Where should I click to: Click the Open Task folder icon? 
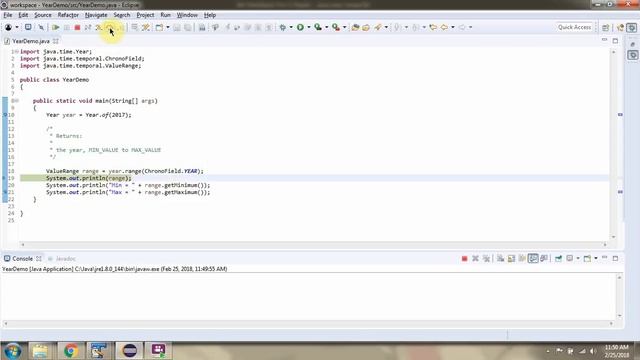tap(366, 27)
